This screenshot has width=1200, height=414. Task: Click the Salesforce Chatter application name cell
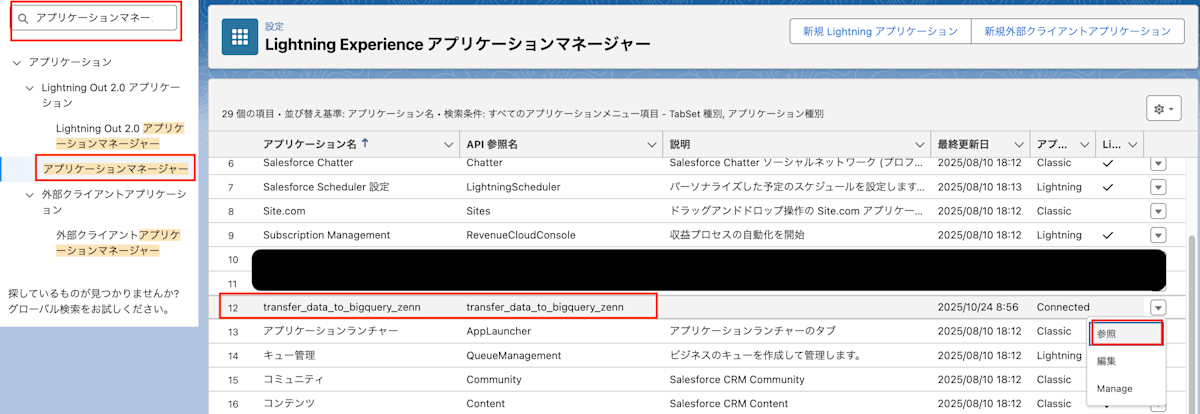(x=310, y=163)
